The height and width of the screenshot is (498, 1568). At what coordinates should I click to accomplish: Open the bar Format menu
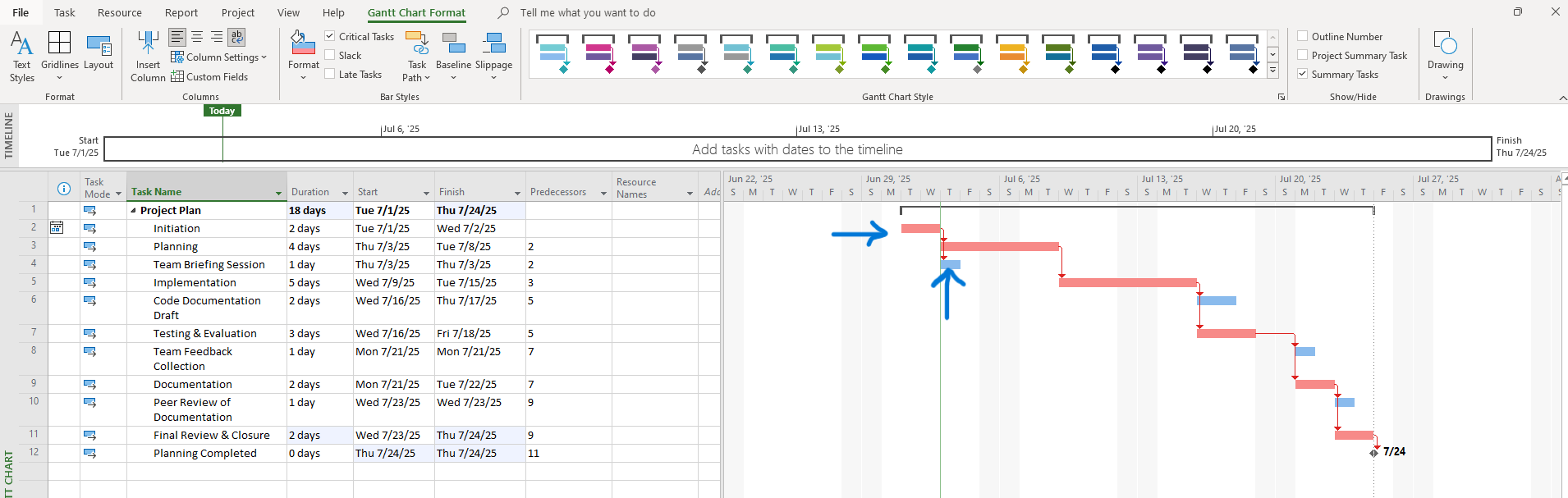tap(304, 57)
